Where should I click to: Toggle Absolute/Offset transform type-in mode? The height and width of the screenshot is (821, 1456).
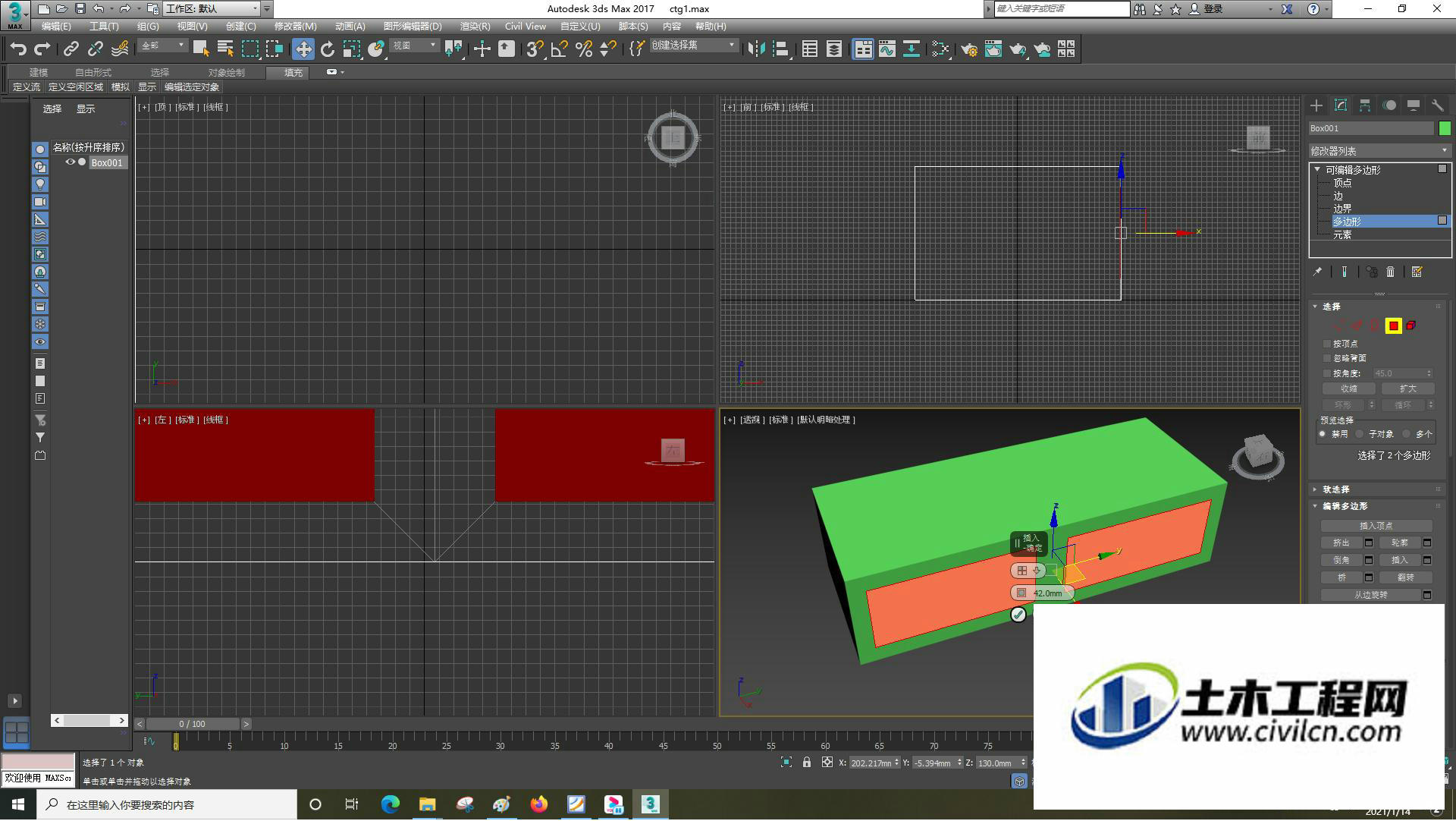tap(827, 763)
